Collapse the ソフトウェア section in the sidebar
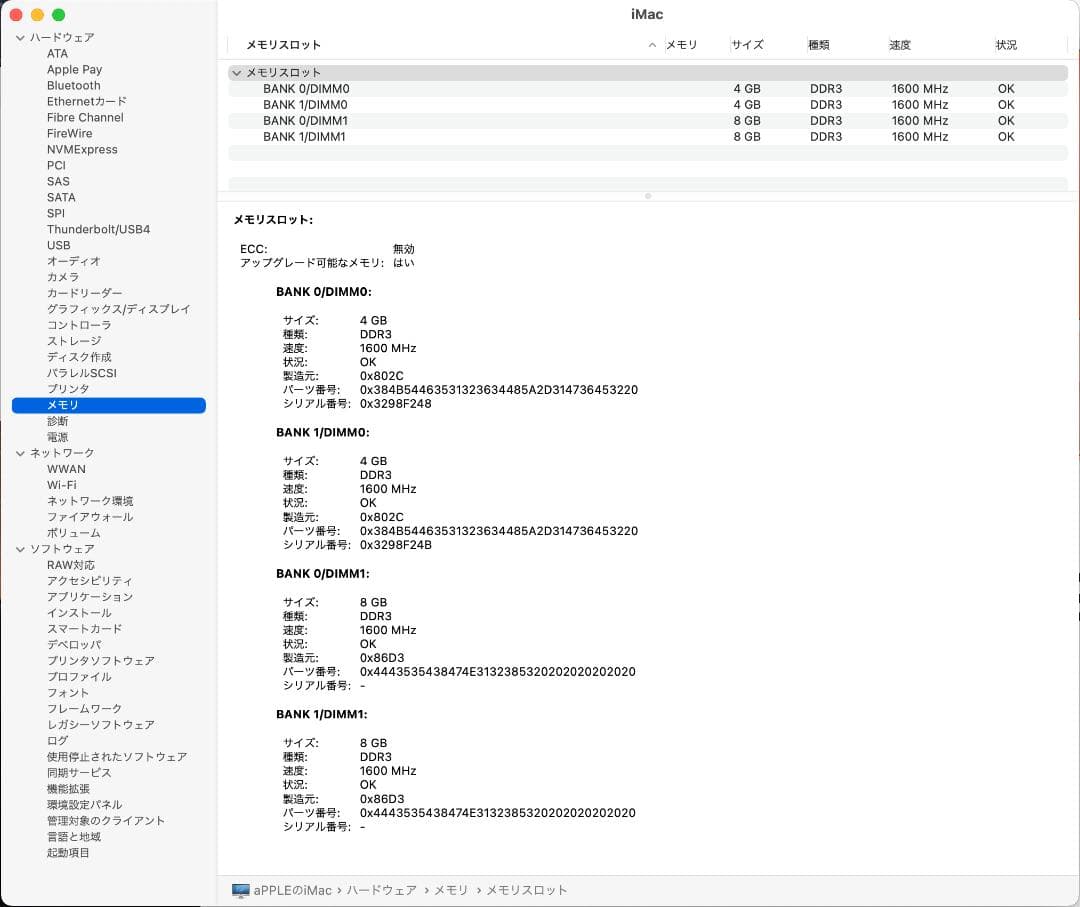This screenshot has height=907, width=1080. pos(19,549)
